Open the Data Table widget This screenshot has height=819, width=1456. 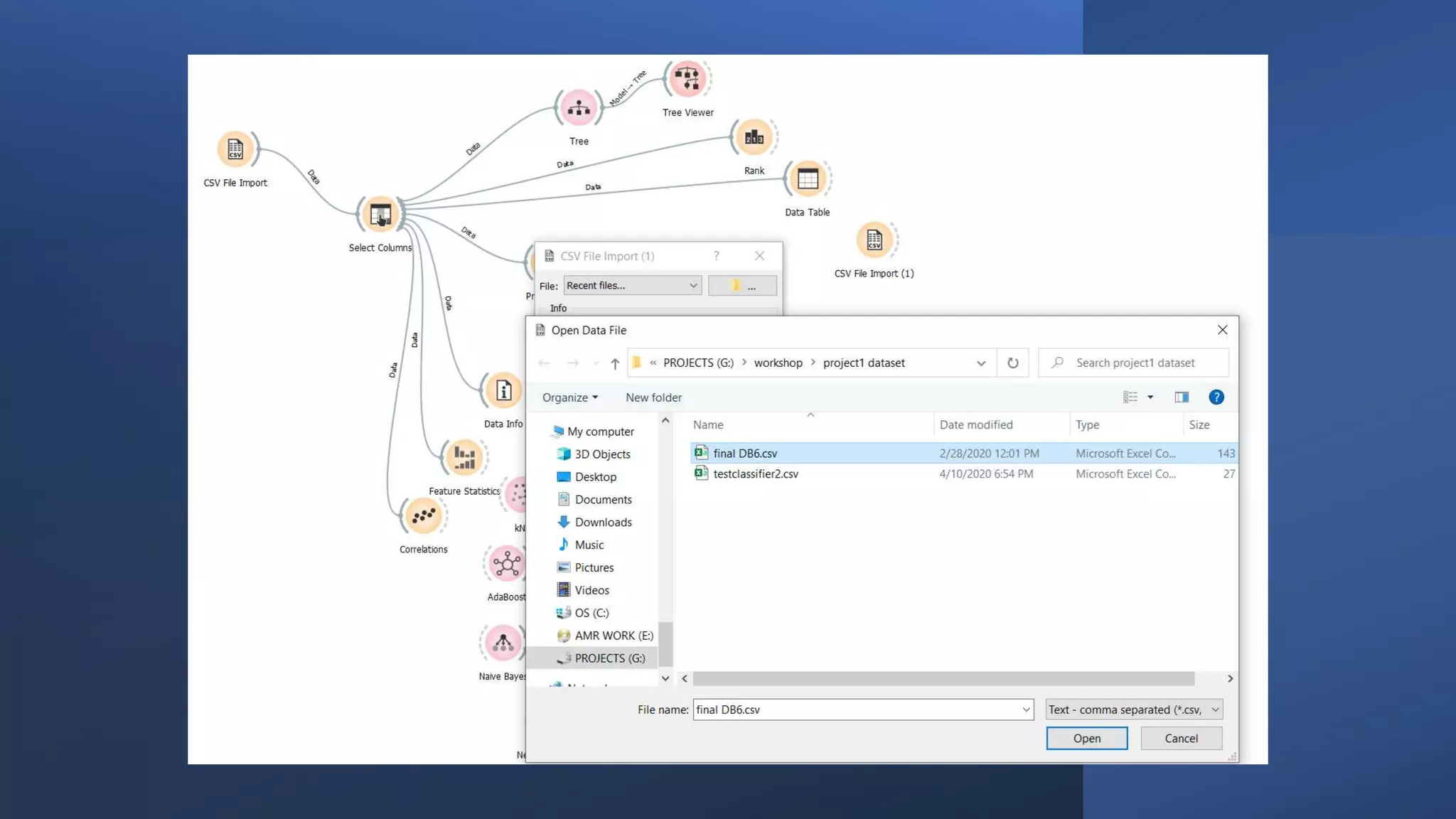(807, 179)
